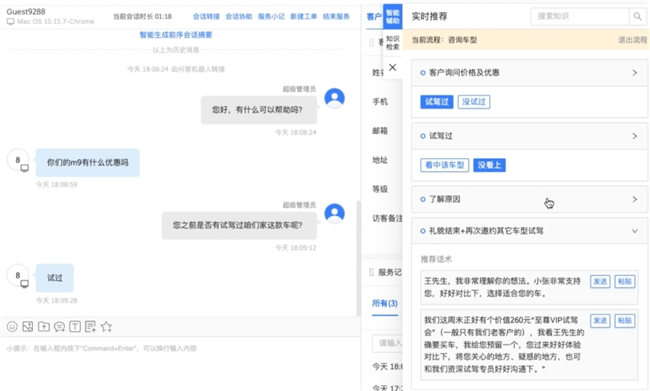
Task: Expand the 试驾过 step chevron
Action: click(635, 136)
